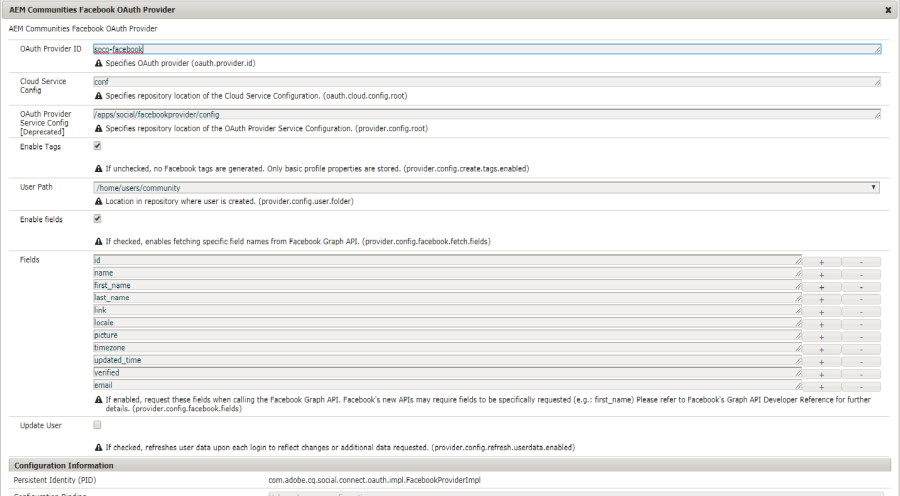Screen dimensions: 900x496
Task: Close the Facebook OAuth Provider dialog
Action: coord(887,10)
